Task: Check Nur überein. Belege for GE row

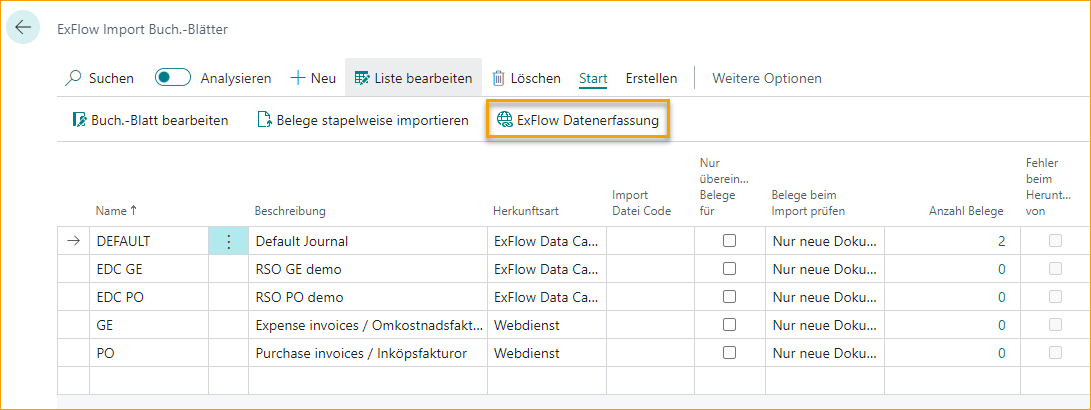Action: [729, 325]
